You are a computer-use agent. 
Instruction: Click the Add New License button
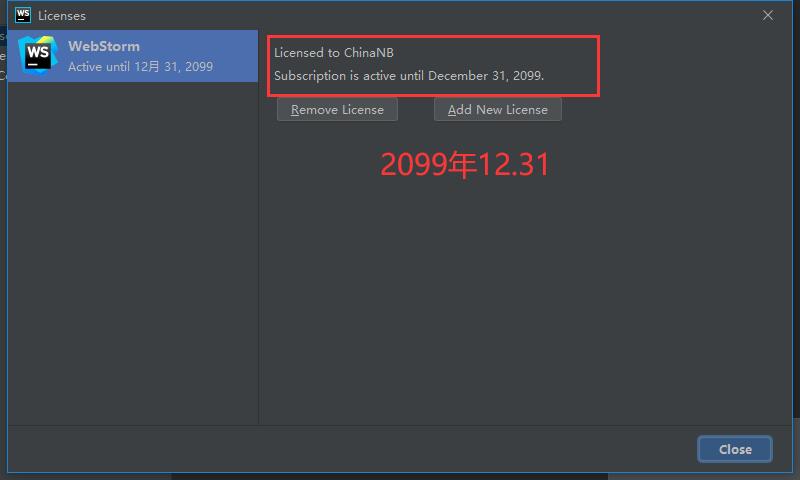(497, 110)
